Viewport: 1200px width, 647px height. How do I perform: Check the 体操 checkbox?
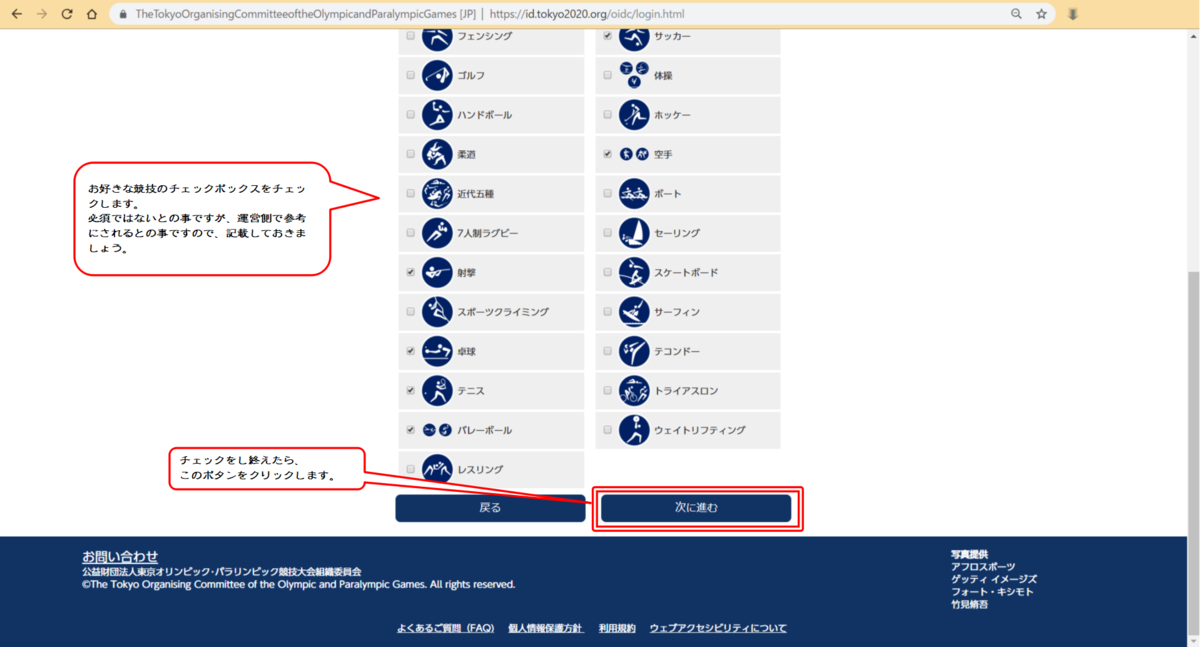[607, 76]
